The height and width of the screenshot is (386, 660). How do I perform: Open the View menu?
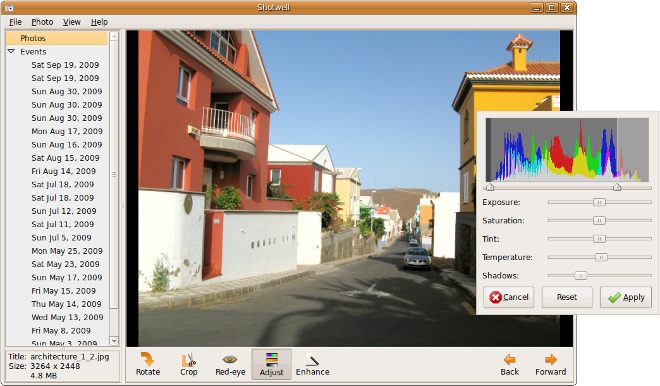72,22
